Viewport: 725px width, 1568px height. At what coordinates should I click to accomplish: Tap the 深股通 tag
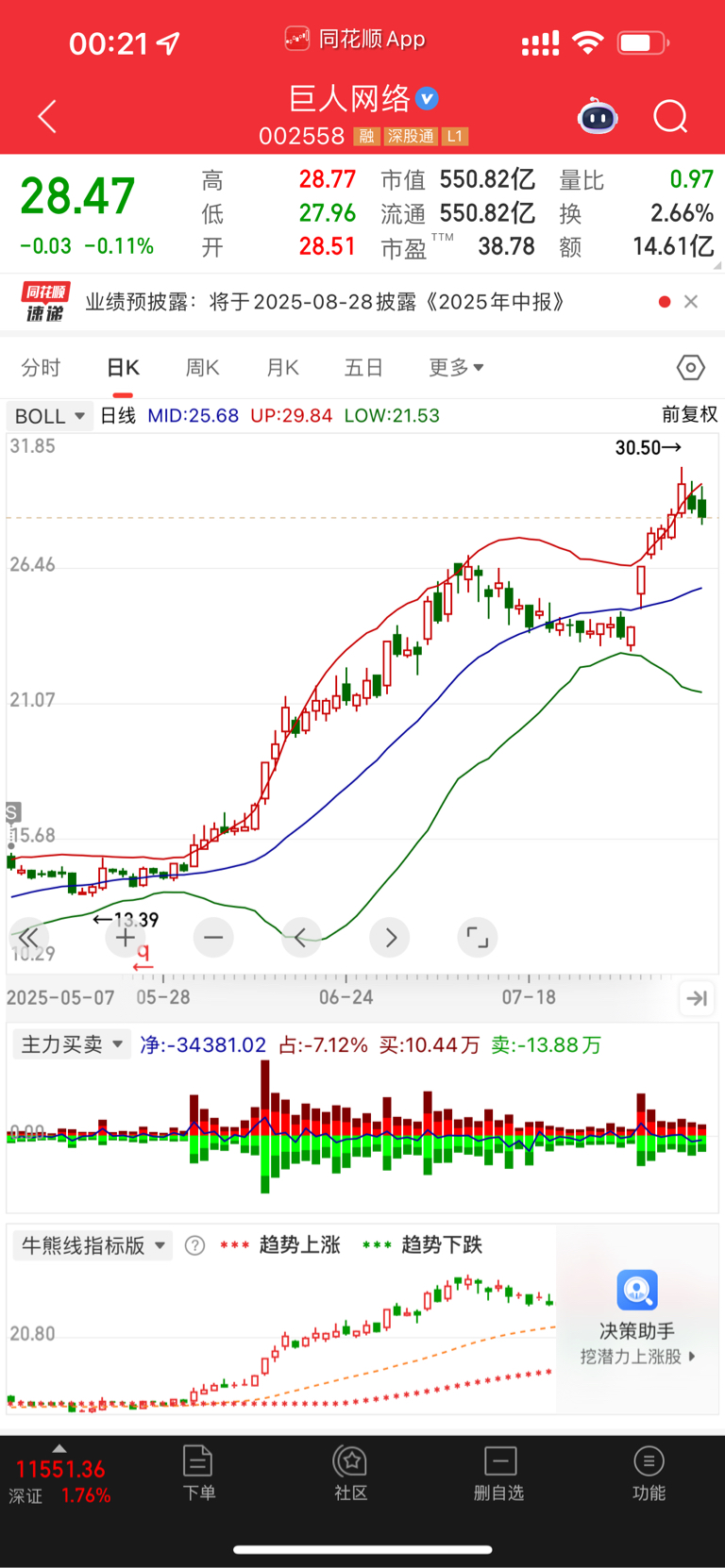(x=411, y=137)
